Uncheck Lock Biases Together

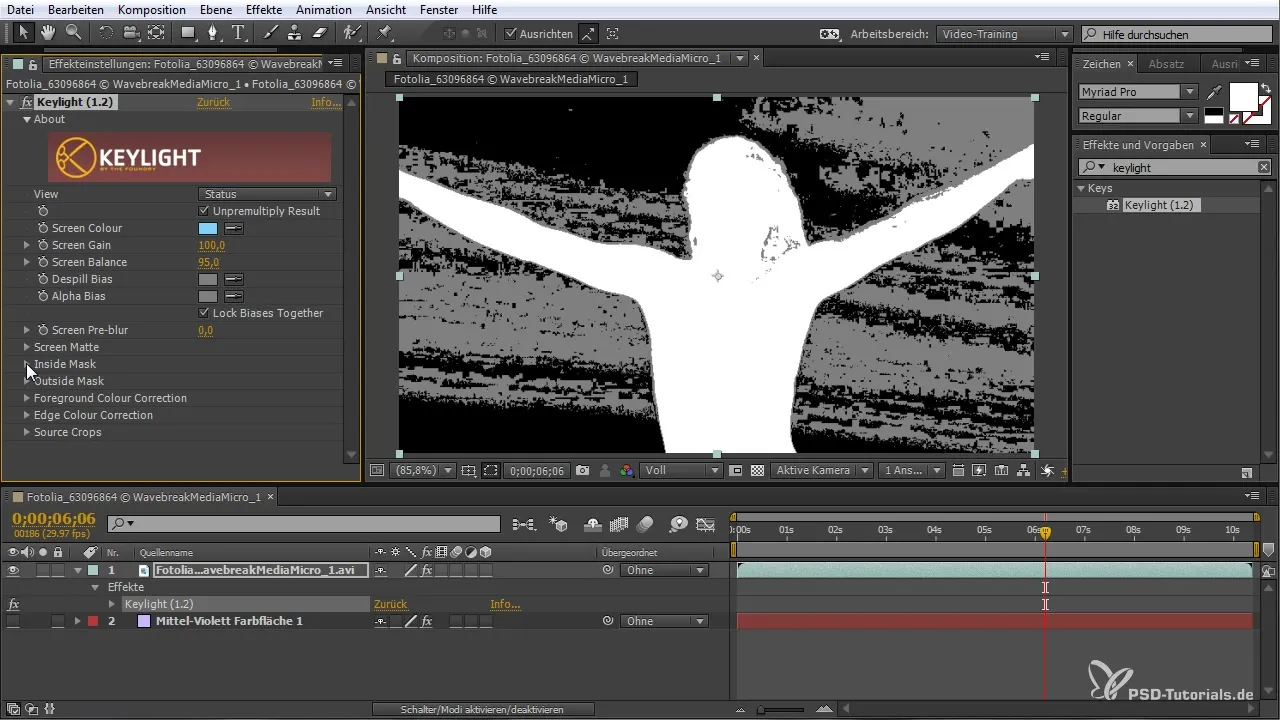pyautogui.click(x=204, y=313)
